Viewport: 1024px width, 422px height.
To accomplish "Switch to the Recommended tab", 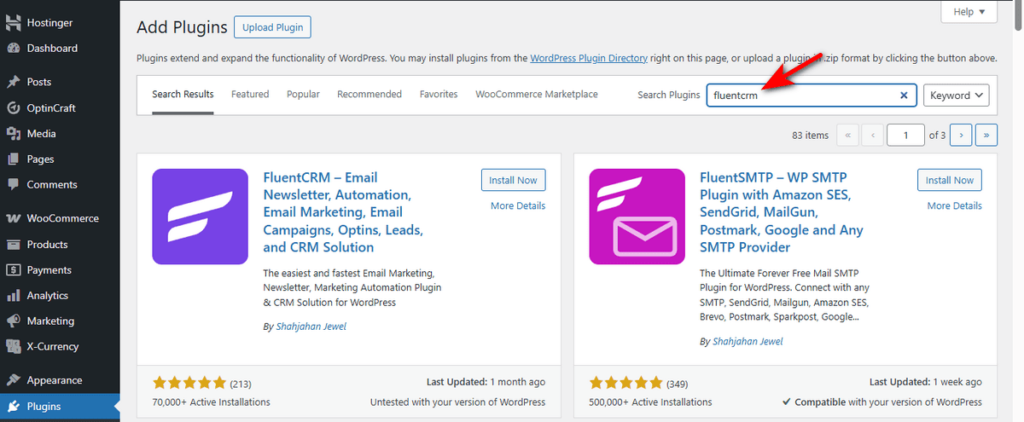I will [x=370, y=94].
